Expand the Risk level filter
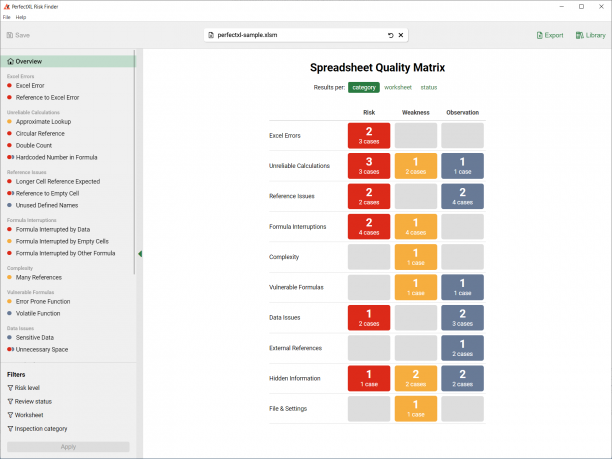This screenshot has width=612, height=459. pos(23,388)
